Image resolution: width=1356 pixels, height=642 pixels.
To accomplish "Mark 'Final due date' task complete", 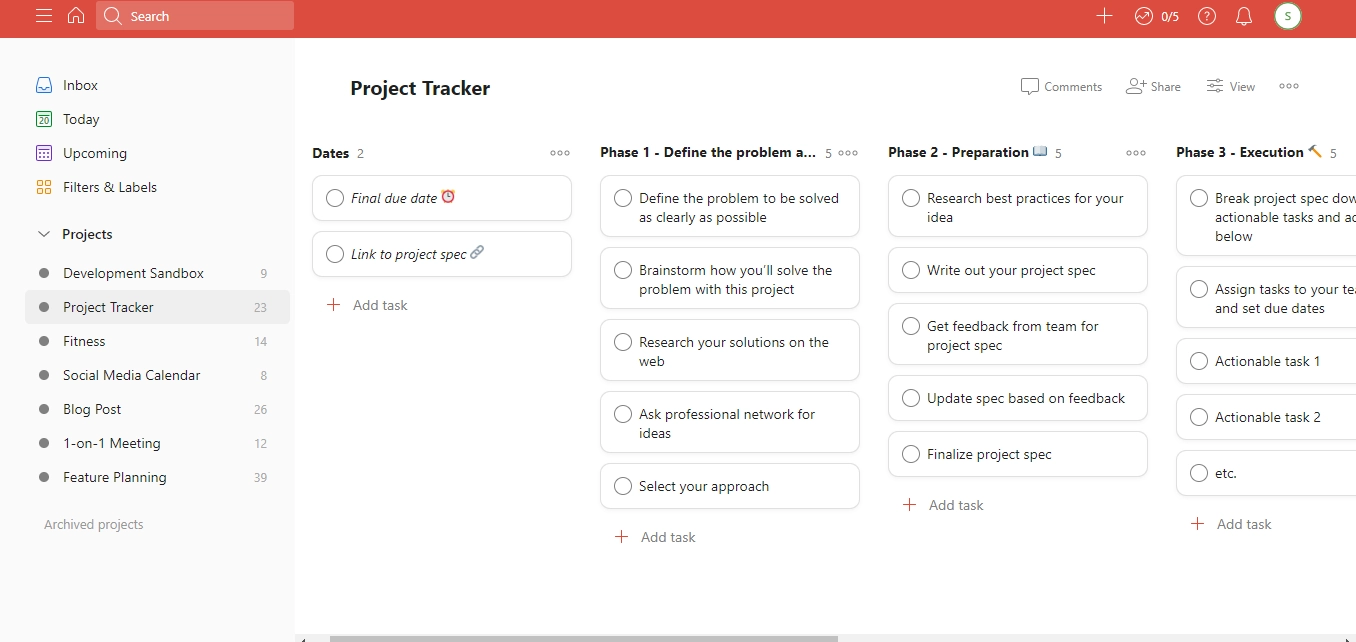I will [335, 198].
